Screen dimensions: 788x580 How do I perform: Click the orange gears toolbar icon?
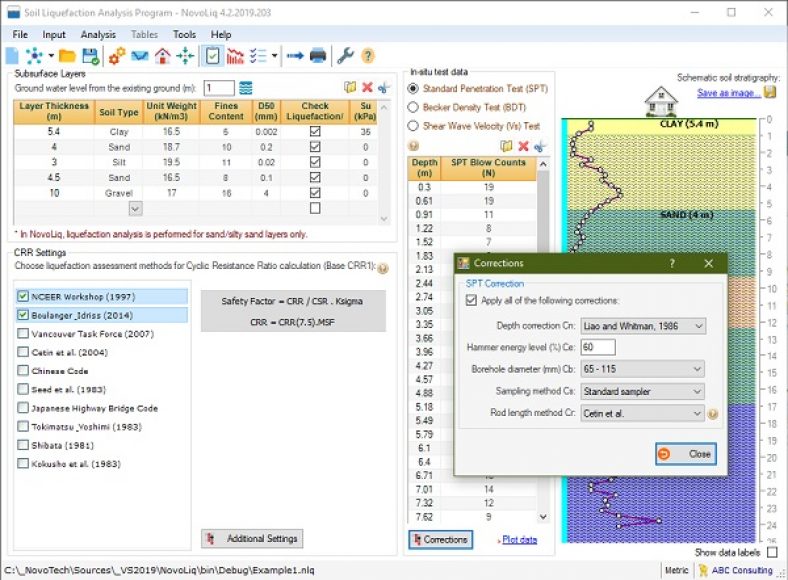pyautogui.click(x=117, y=56)
